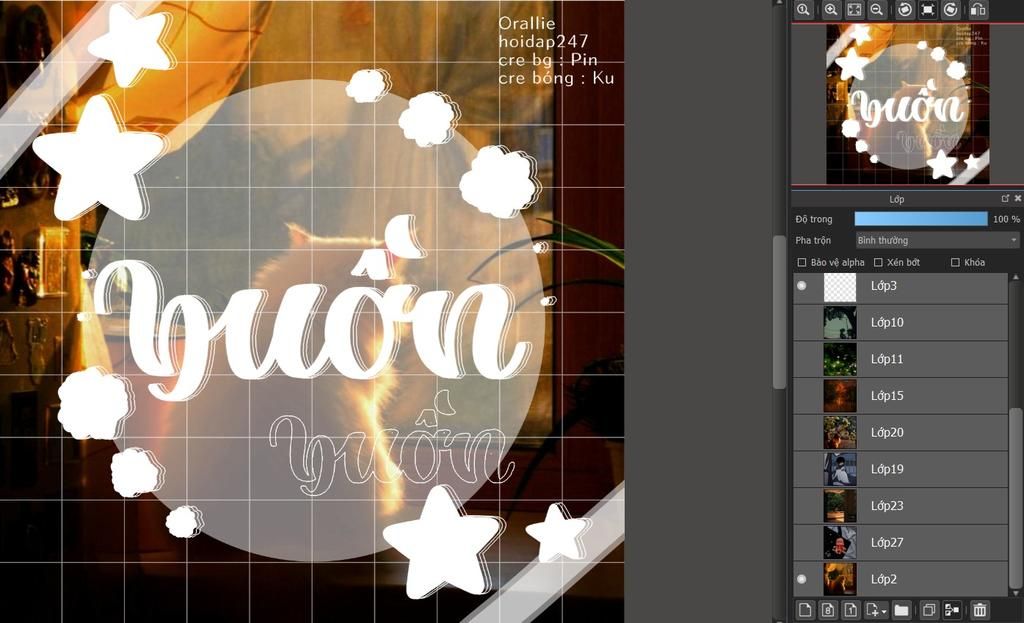
Task: Click the layer list scroll down arrow
Action: point(1015,592)
